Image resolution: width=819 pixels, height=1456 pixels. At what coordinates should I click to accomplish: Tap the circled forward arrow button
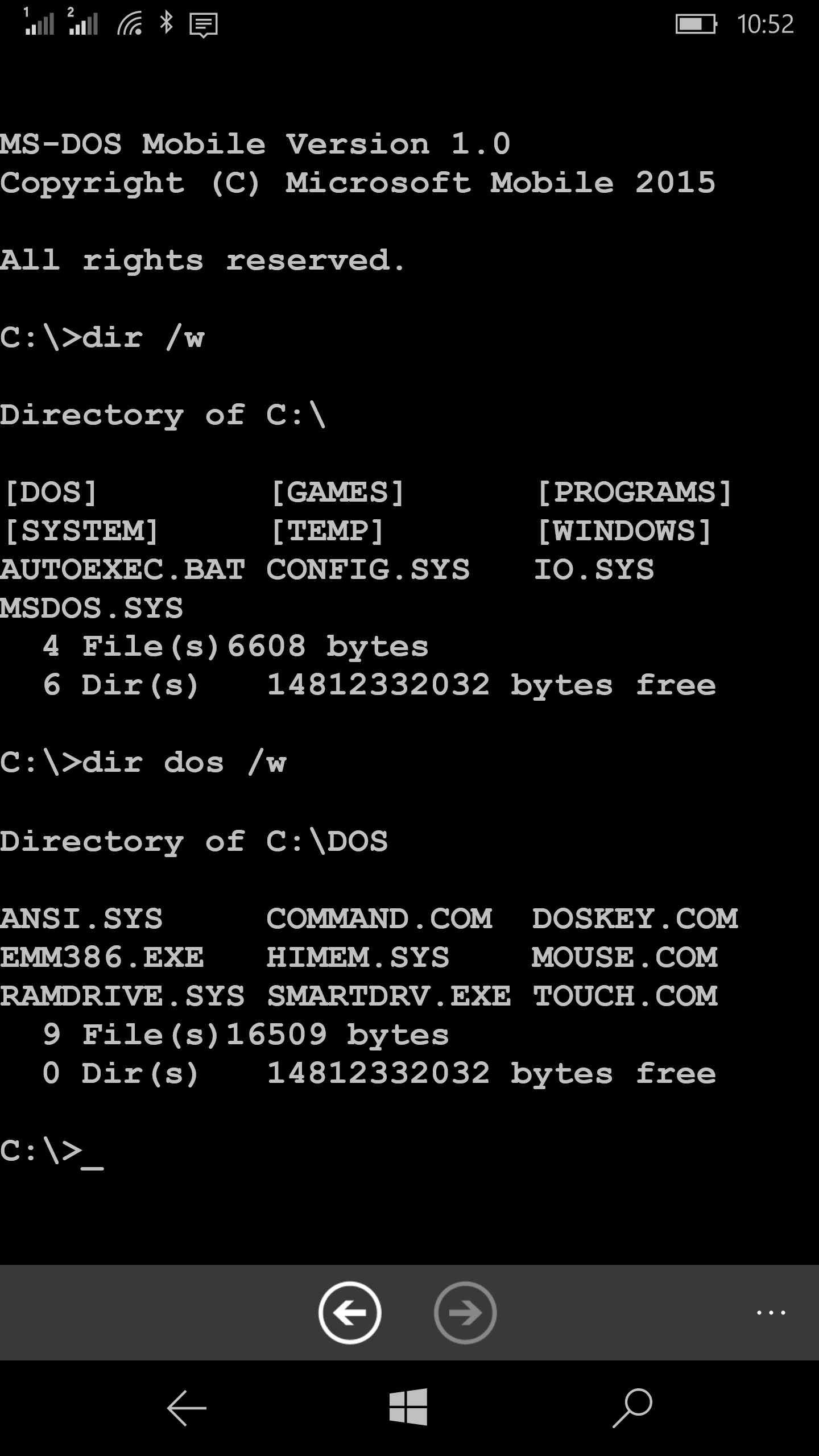[x=465, y=1313]
